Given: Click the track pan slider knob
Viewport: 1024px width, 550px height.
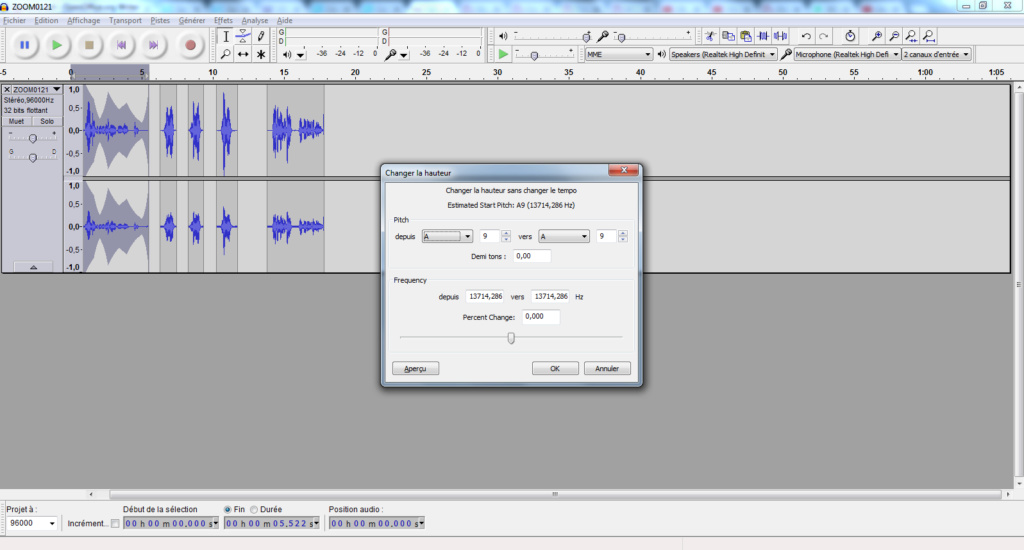Looking at the screenshot, I should [x=33, y=157].
